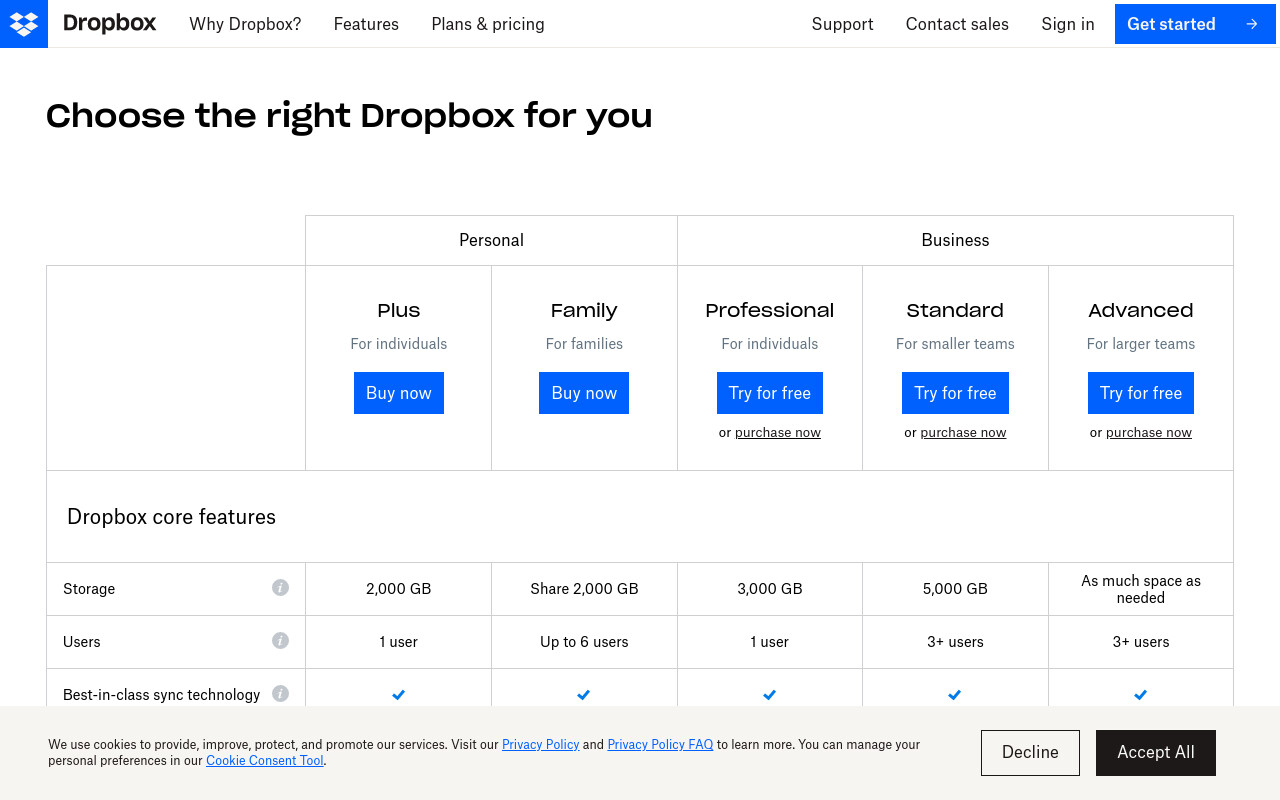1280x800 pixels.
Task: Open the Support page
Action: [842, 24]
